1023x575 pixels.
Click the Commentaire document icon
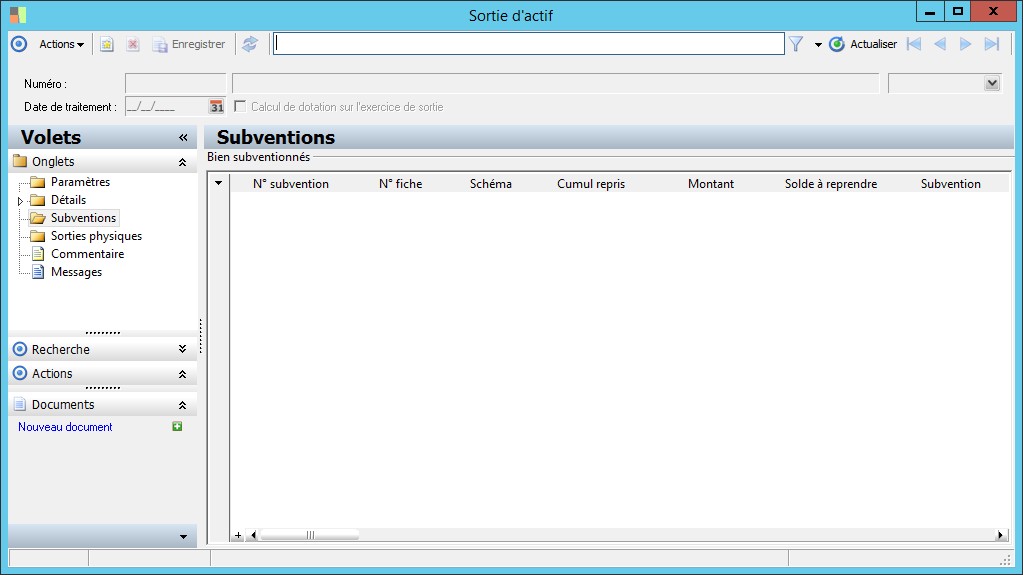tap(38, 253)
